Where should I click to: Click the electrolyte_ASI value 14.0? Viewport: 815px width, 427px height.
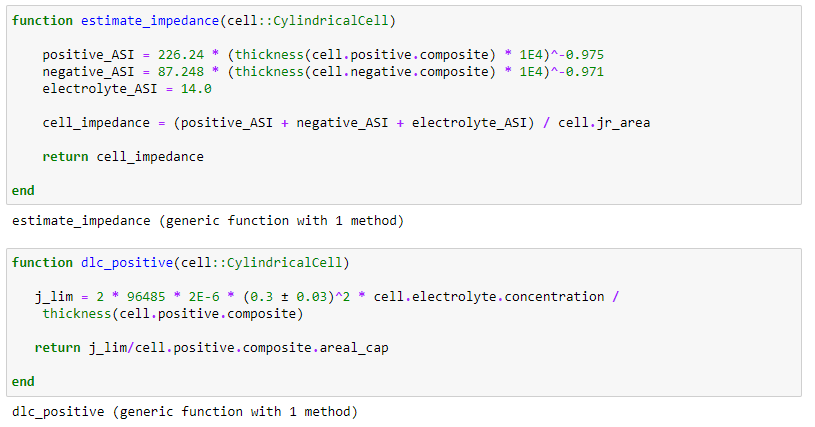pos(196,89)
